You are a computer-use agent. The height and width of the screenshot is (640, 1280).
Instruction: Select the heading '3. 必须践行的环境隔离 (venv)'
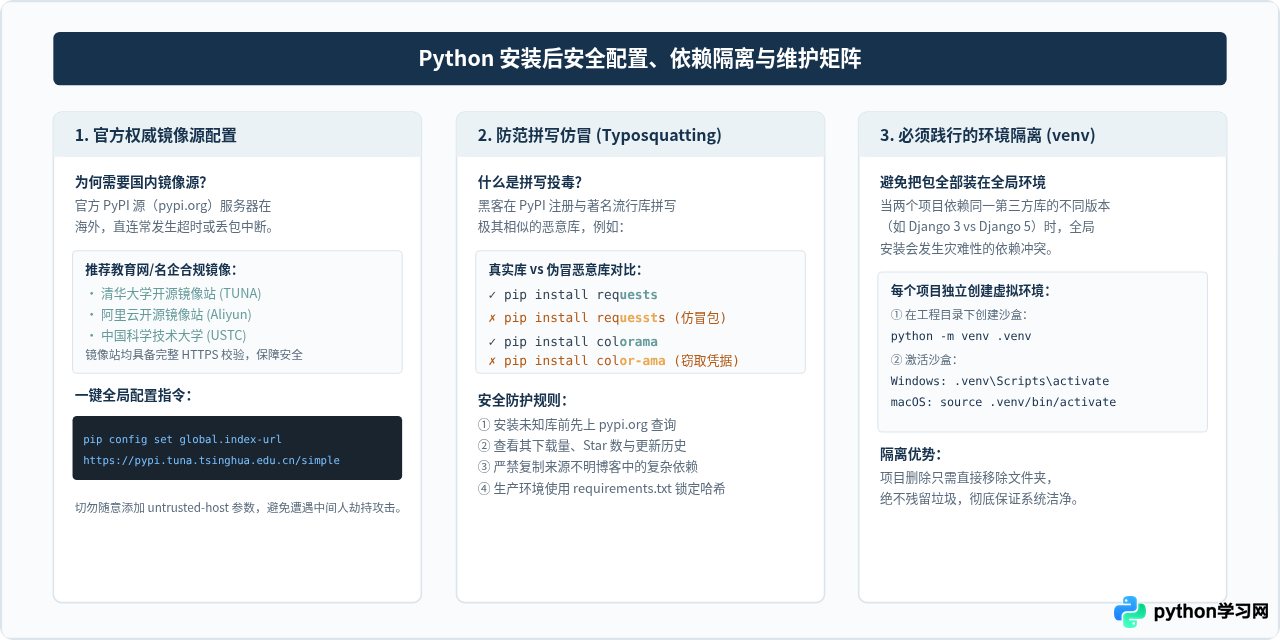point(987,136)
